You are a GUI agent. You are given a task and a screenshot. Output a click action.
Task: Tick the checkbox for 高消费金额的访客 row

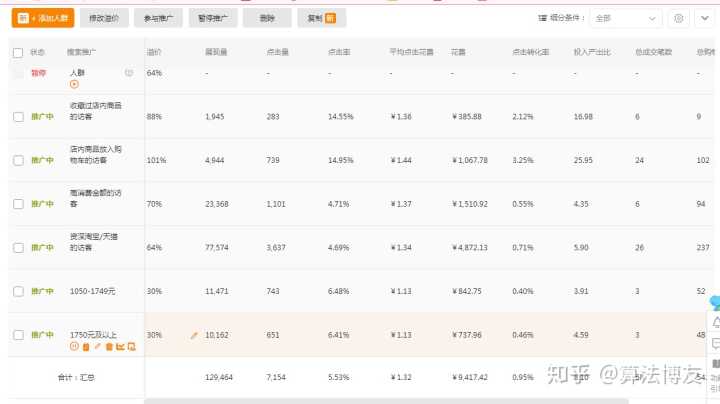(x=18, y=204)
